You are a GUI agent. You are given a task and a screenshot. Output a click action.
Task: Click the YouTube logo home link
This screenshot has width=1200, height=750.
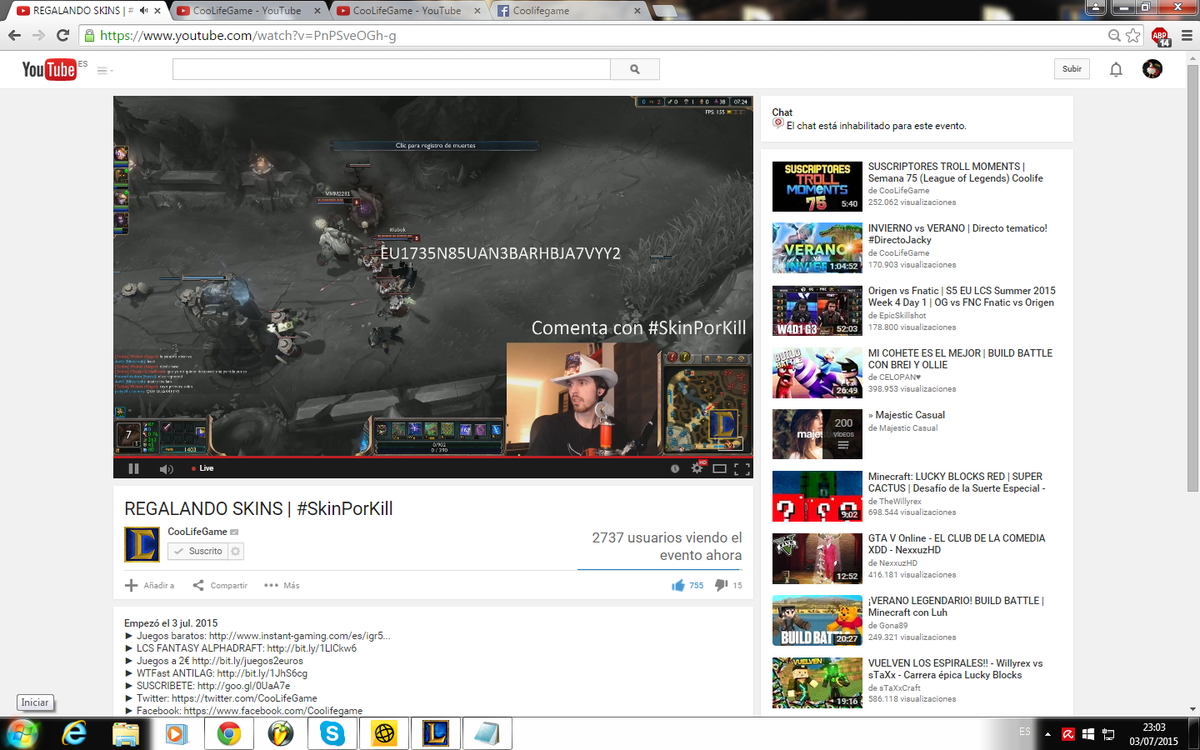pyautogui.click(x=50, y=69)
